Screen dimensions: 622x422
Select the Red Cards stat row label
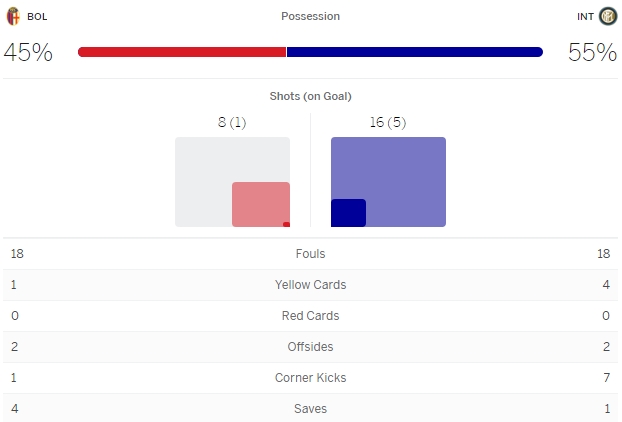(311, 316)
